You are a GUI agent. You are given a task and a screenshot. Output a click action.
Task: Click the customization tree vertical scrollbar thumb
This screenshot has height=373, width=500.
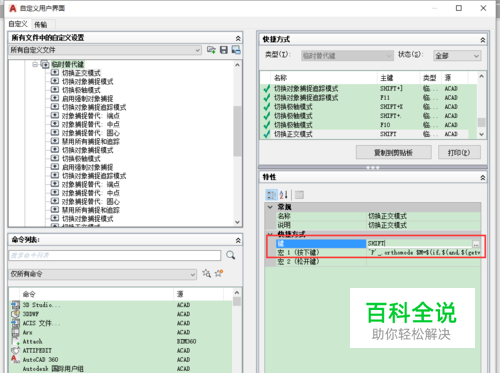(237, 131)
